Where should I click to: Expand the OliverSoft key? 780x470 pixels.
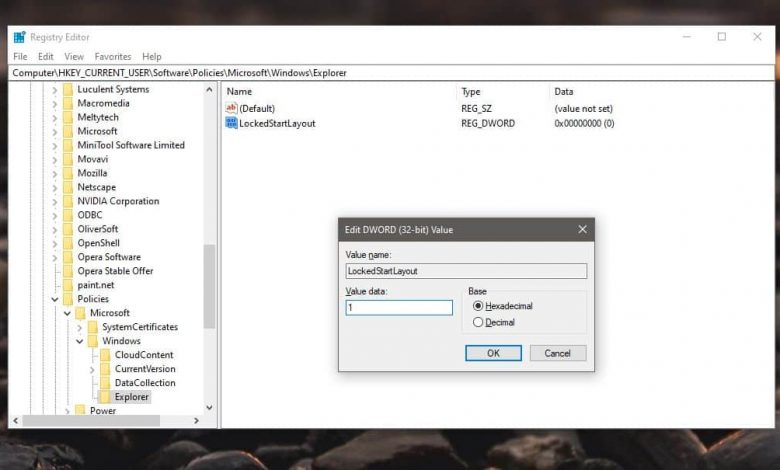tap(55, 229)
